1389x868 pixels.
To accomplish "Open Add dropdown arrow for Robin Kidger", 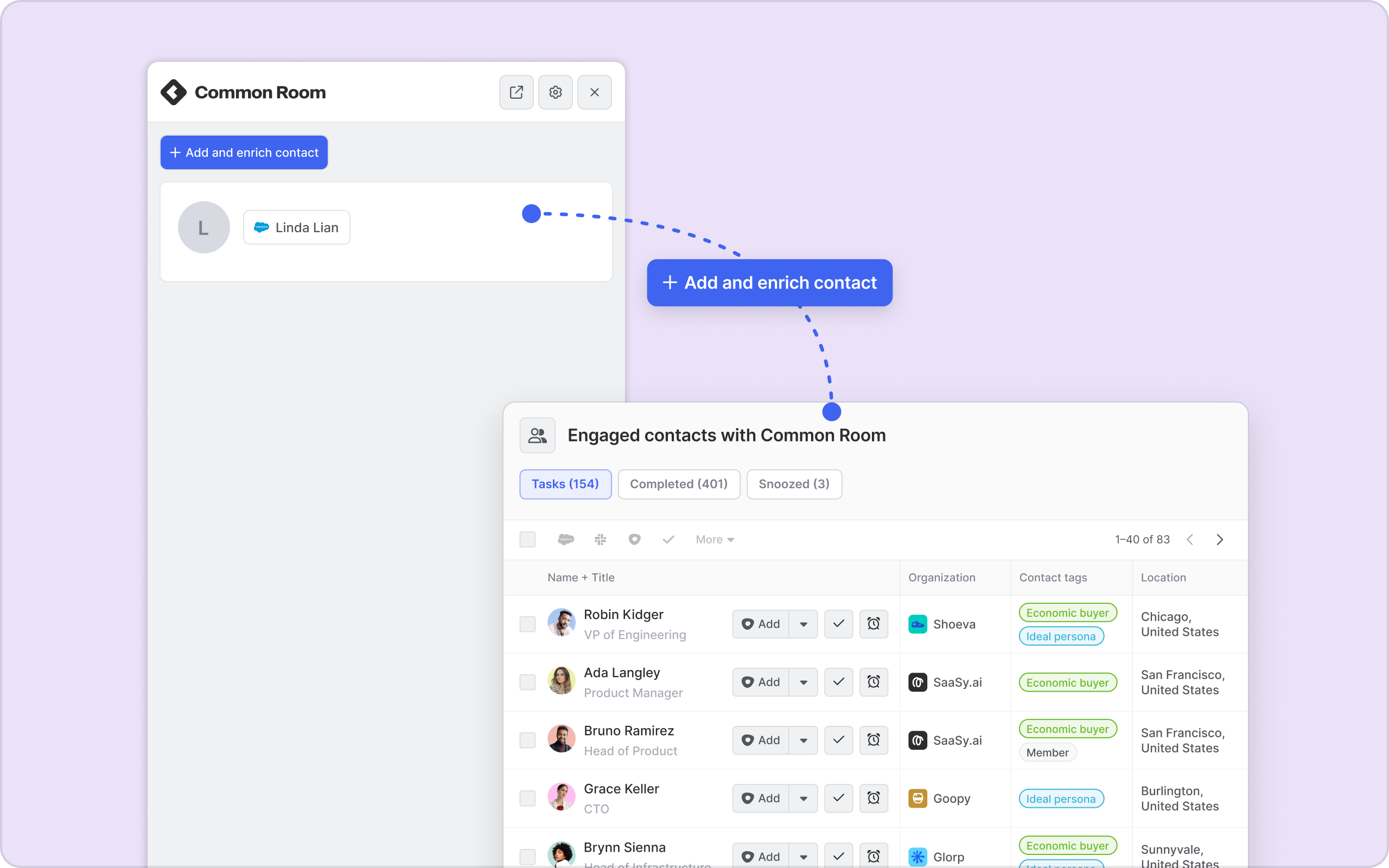I will pyautogui.click(x=803, y=623).
